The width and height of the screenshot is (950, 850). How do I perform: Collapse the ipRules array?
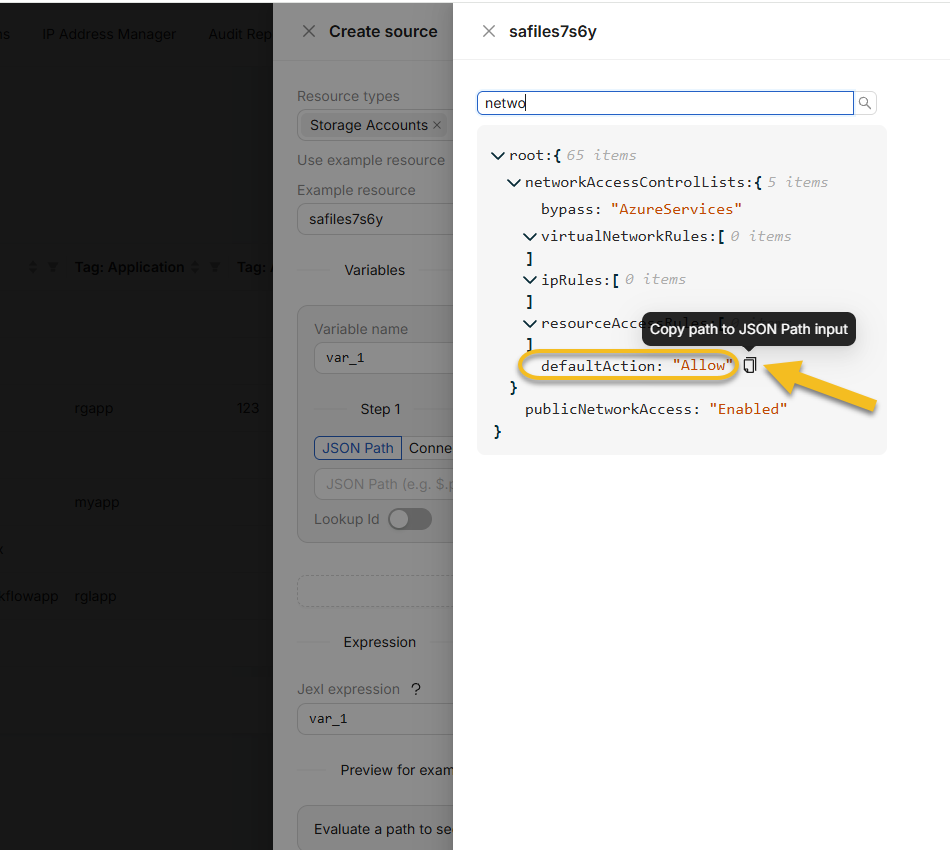pos(530,280)
